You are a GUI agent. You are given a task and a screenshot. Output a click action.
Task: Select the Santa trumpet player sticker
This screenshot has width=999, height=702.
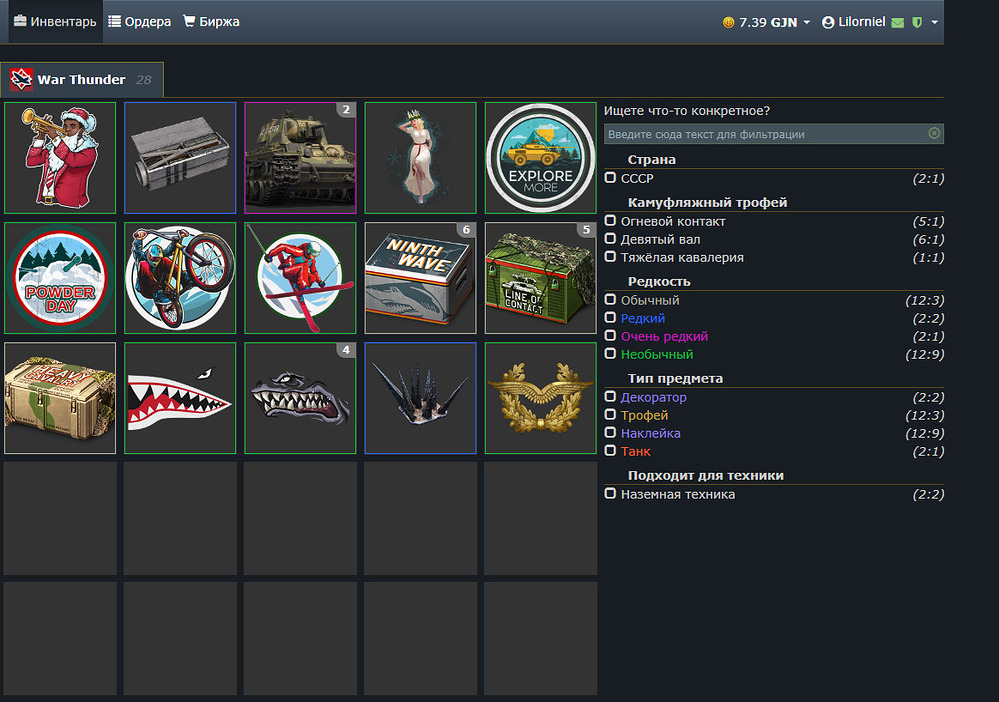[x=60, y=158]
